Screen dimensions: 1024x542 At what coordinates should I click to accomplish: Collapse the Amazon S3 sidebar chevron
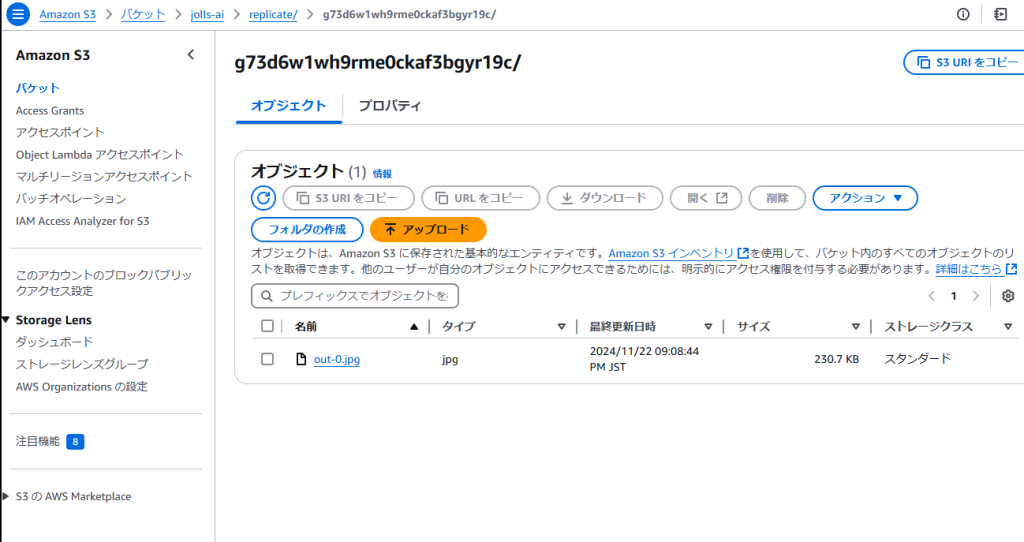(191, 55)
